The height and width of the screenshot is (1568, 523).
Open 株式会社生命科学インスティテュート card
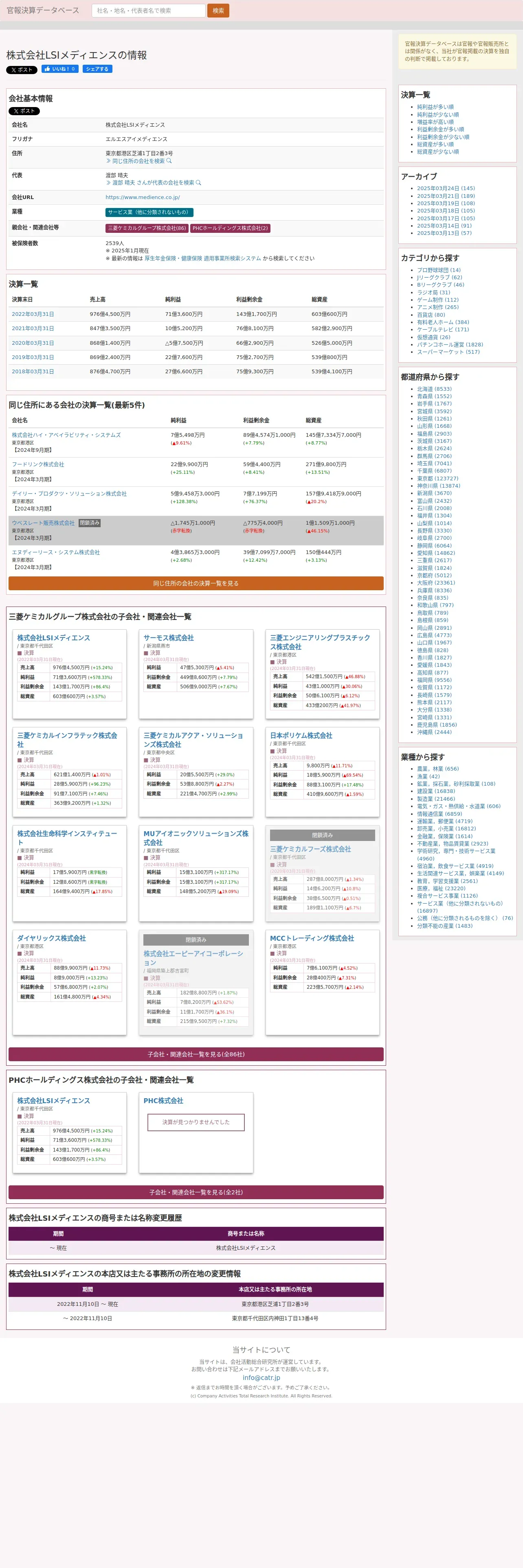[x=67, y=838]
